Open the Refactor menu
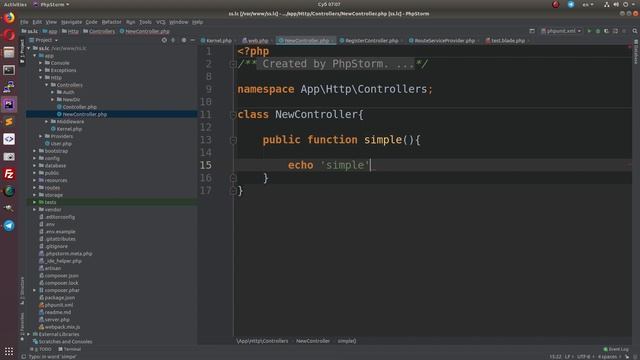 pos(111,22)
